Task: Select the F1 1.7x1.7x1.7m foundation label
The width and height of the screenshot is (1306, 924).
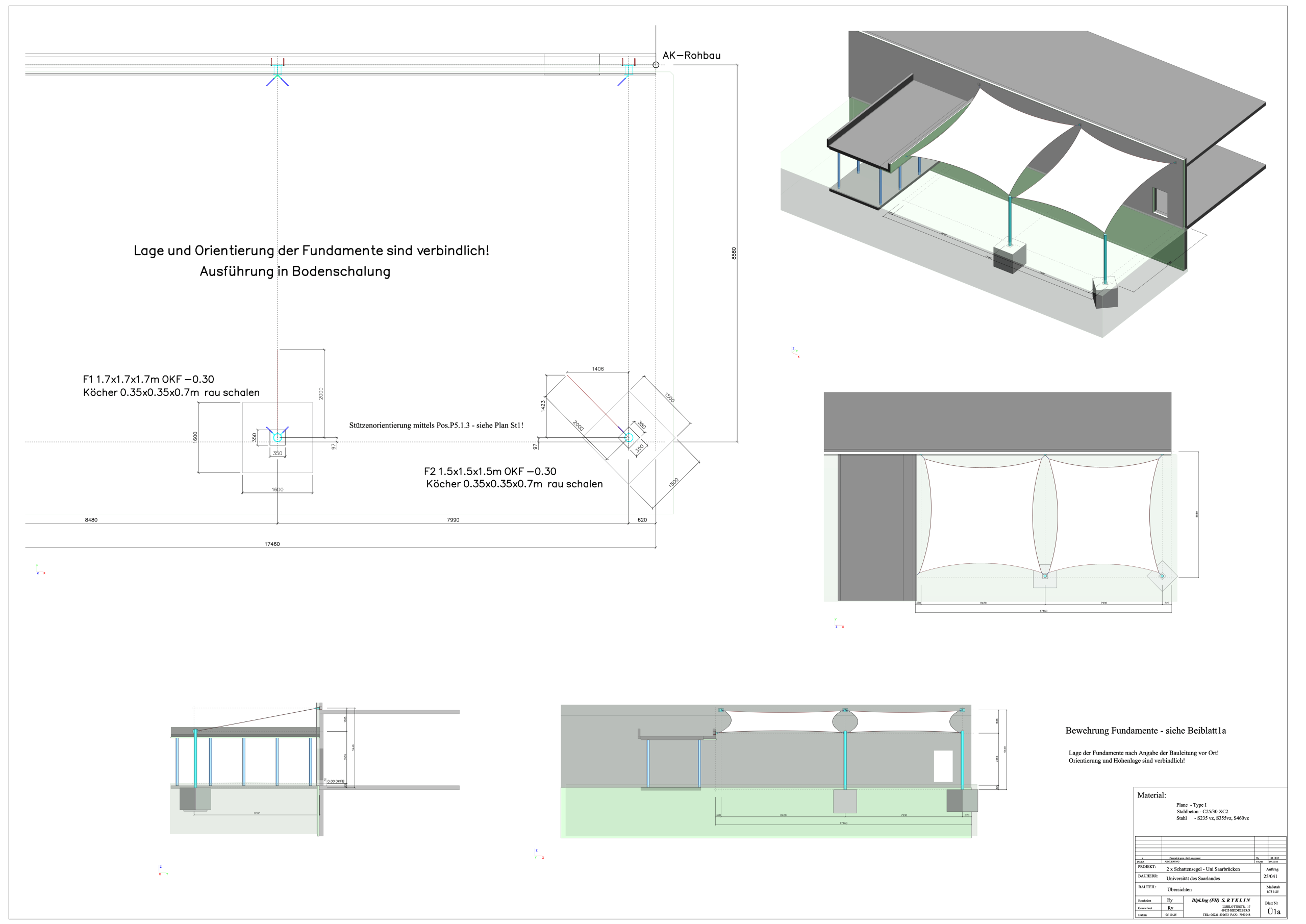Action: (148, 380)
